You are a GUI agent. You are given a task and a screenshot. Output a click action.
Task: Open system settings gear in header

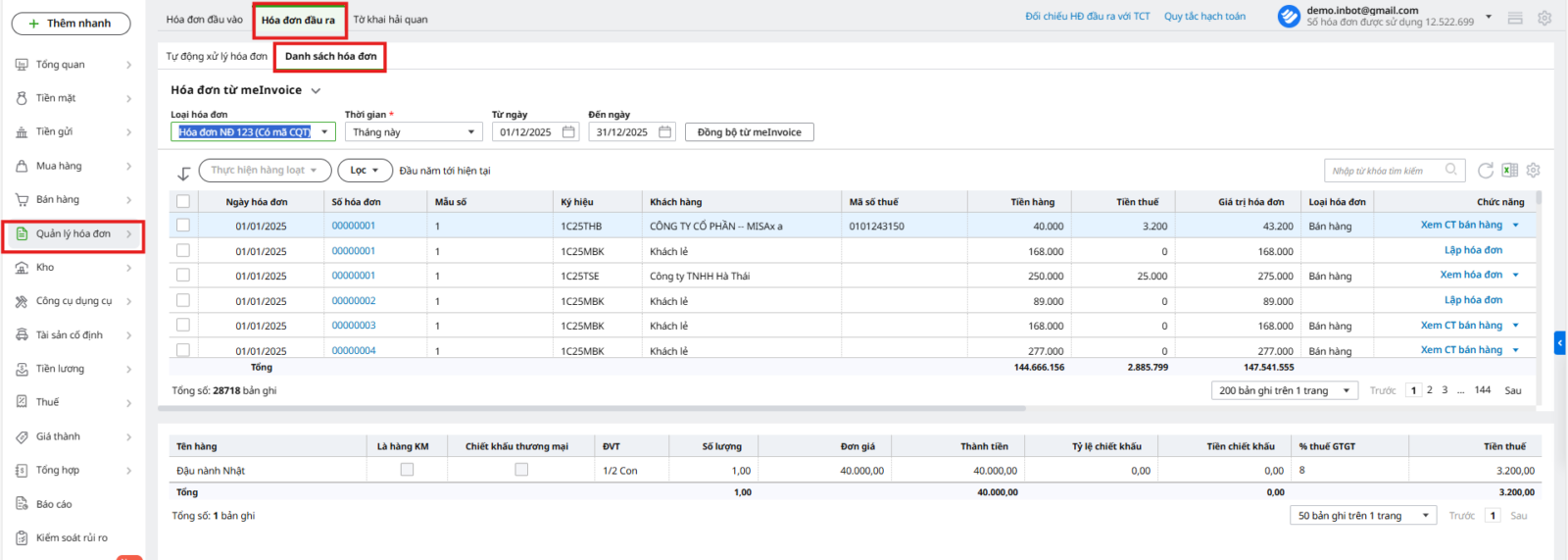pyautogui.click(x=1544, y=19)
